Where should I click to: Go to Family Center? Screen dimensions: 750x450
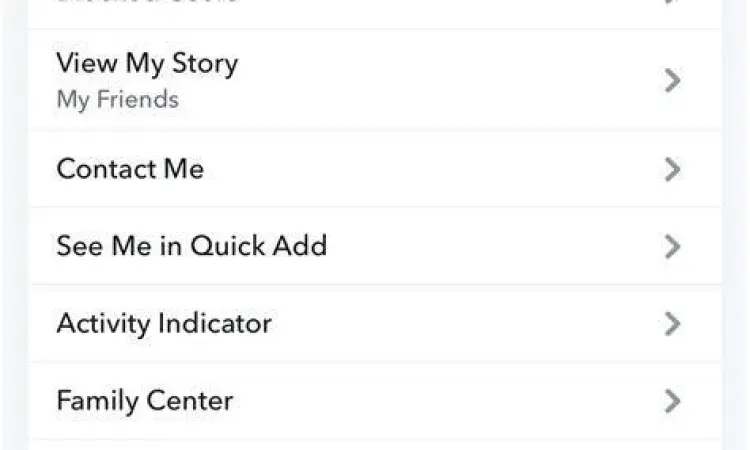point(144,401)
